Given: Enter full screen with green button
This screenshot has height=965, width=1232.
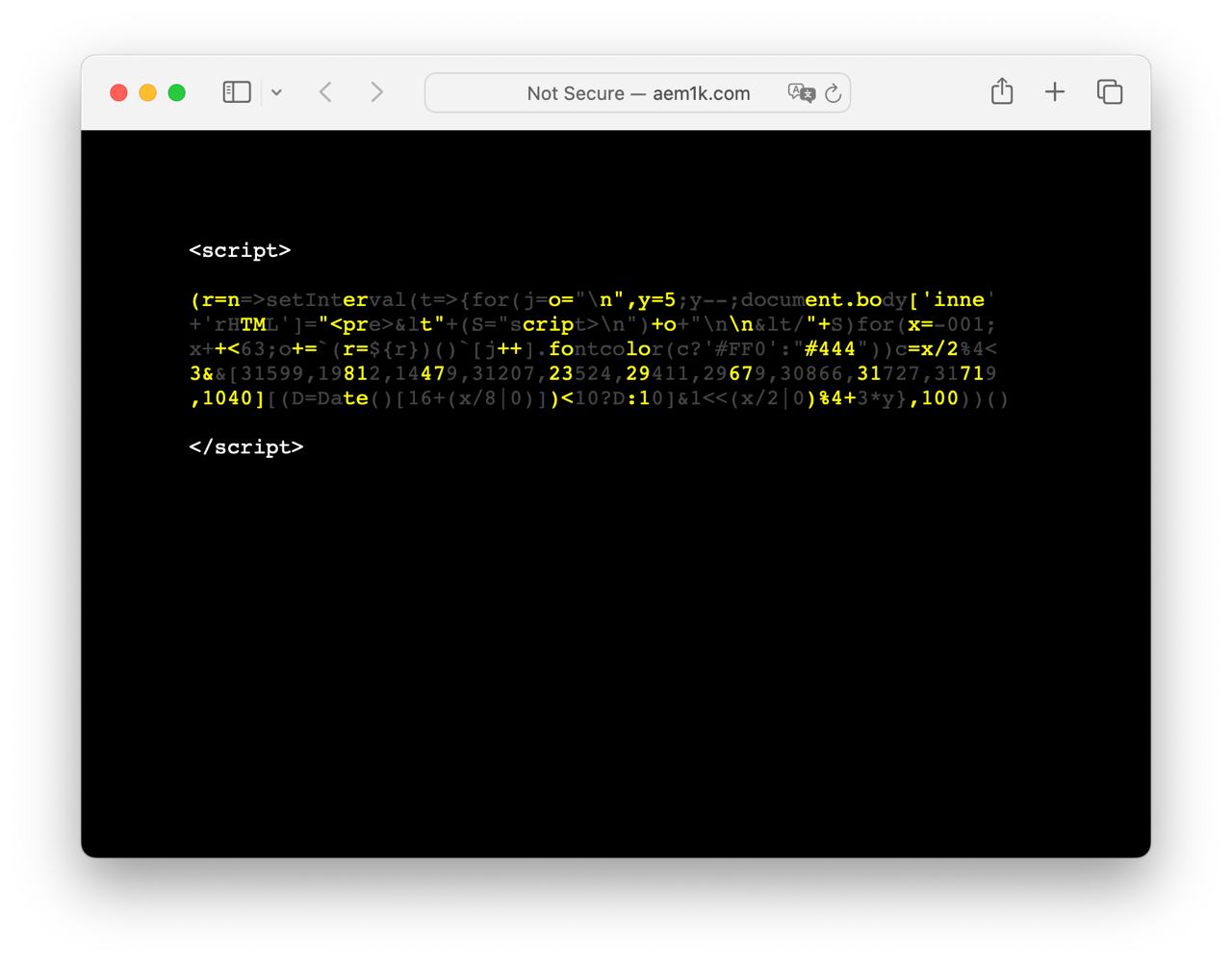Looking at the screenshot, I should (x=177, y=92).
